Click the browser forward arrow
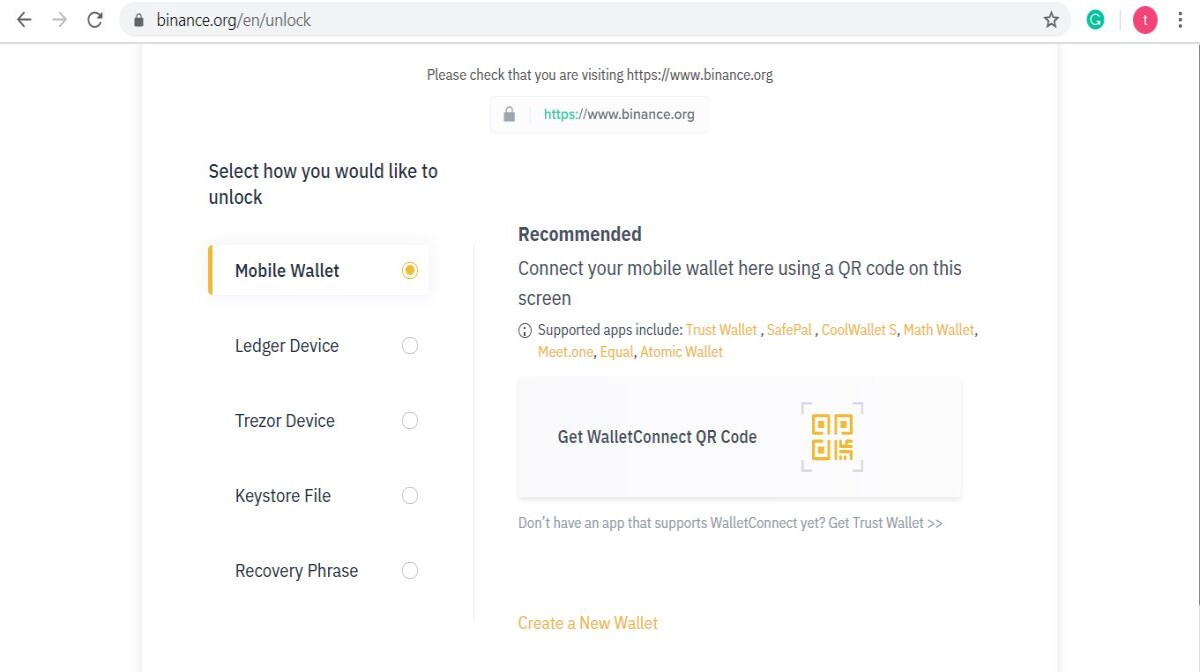This screenshot has width=1200, height=672. click(59, 20)
